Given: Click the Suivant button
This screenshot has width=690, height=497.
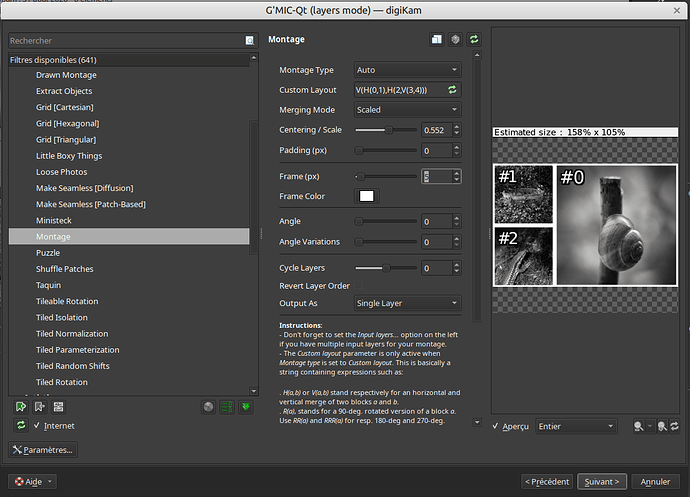Looking at the screenshot, I should [602, 482].
